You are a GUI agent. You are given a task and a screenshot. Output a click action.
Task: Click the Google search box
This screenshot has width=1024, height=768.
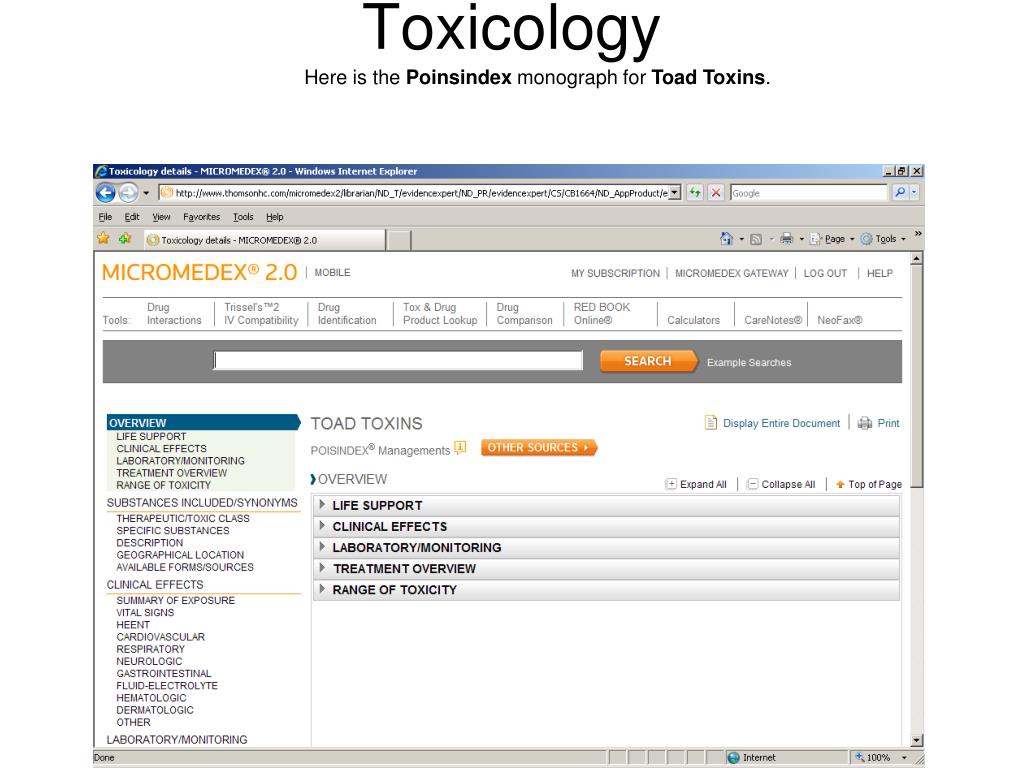[808, 193]
